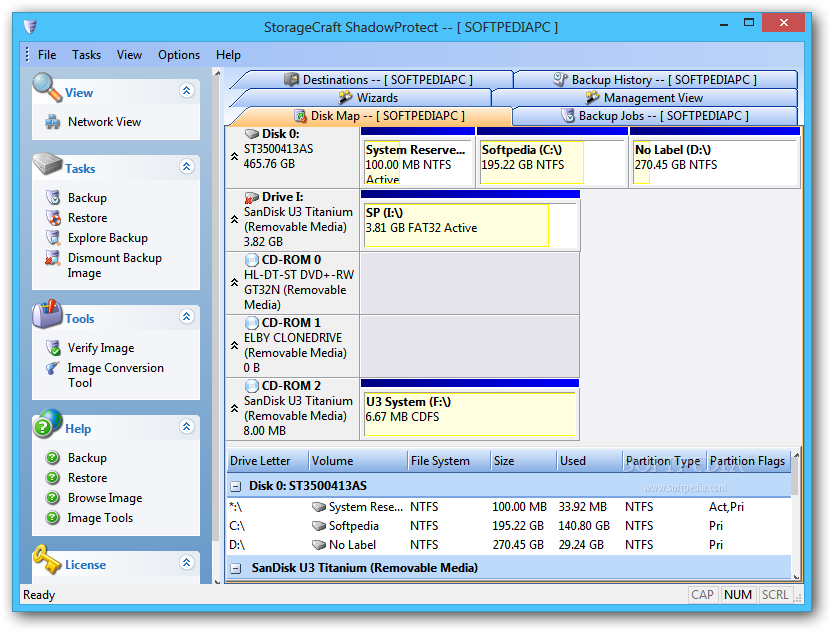The height and width of the screenshot is (632, 832).
Task: Collapse the Help panel
Action: 186,427
